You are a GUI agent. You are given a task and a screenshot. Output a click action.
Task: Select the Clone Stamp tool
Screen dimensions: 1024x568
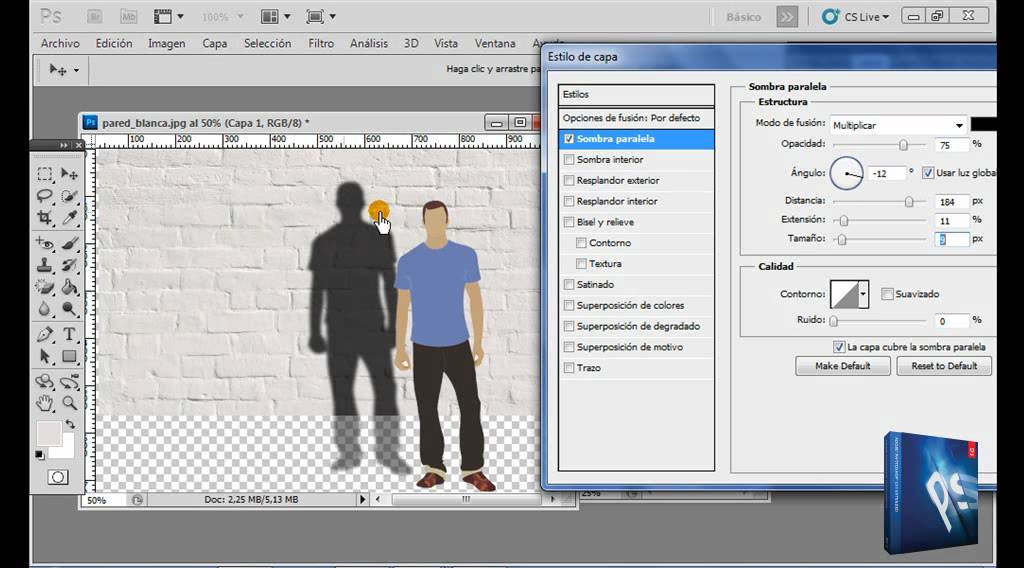pos(44,265)
